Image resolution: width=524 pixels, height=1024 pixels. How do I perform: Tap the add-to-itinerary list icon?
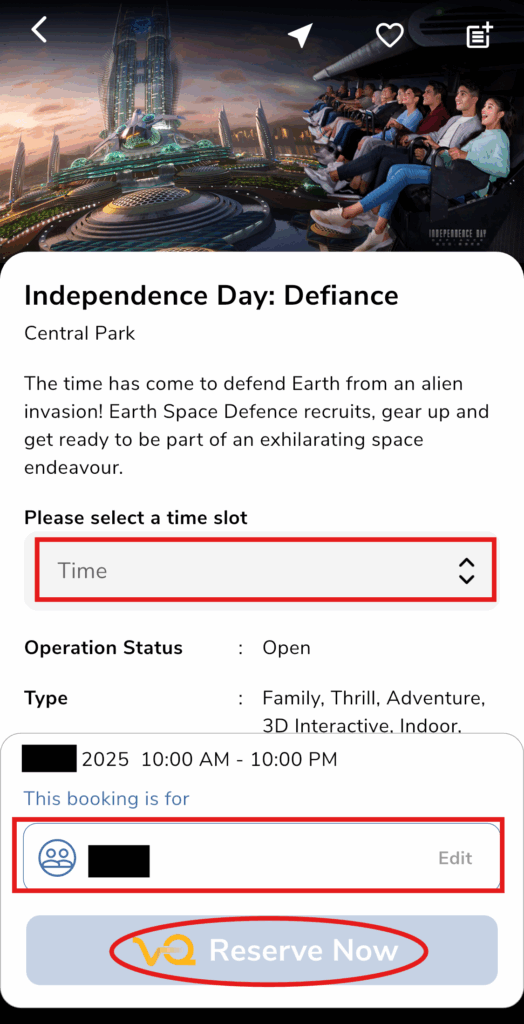click(x=479, y=35)
